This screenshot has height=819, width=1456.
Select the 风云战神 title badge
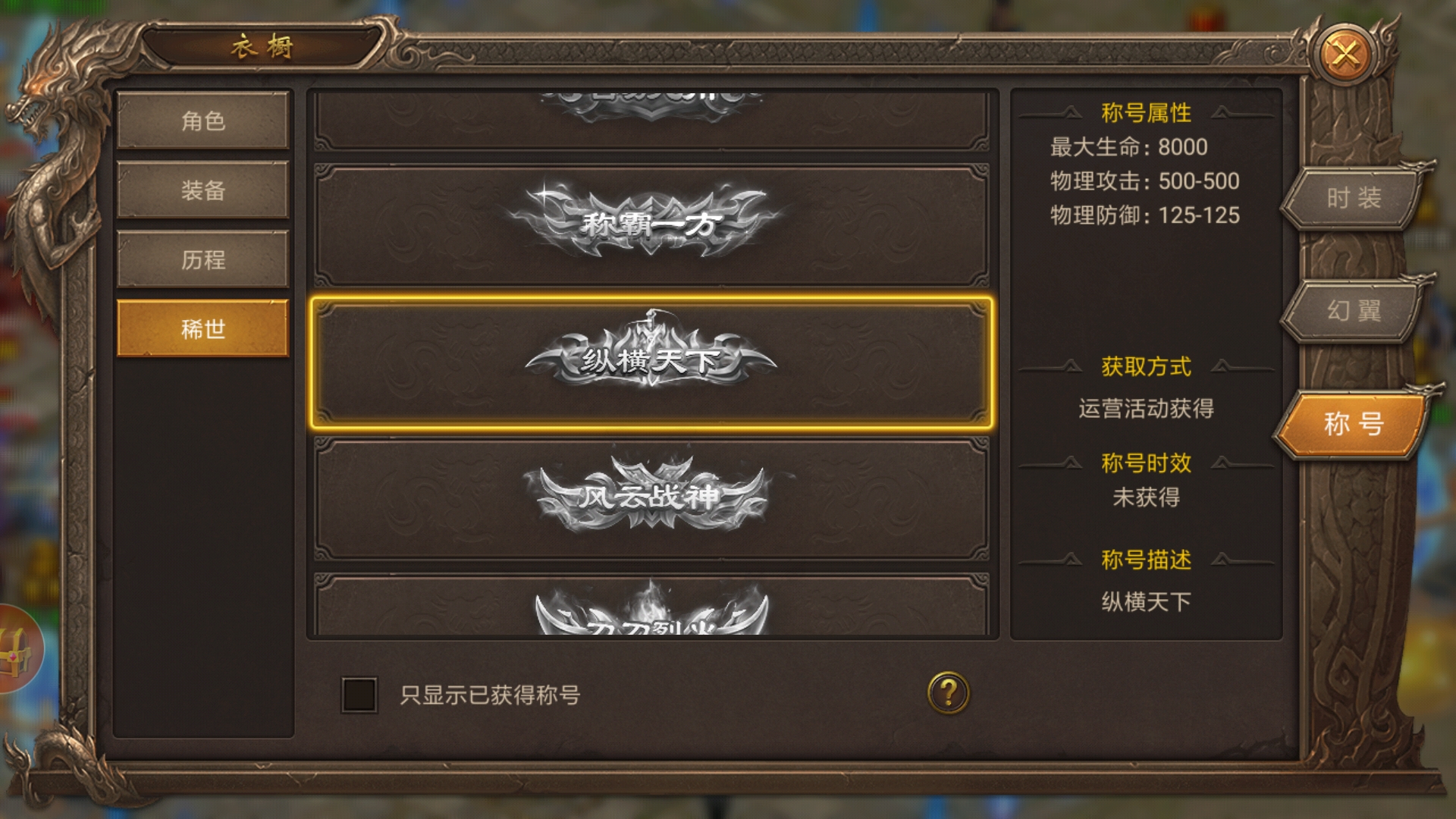(x=651, y=497)
